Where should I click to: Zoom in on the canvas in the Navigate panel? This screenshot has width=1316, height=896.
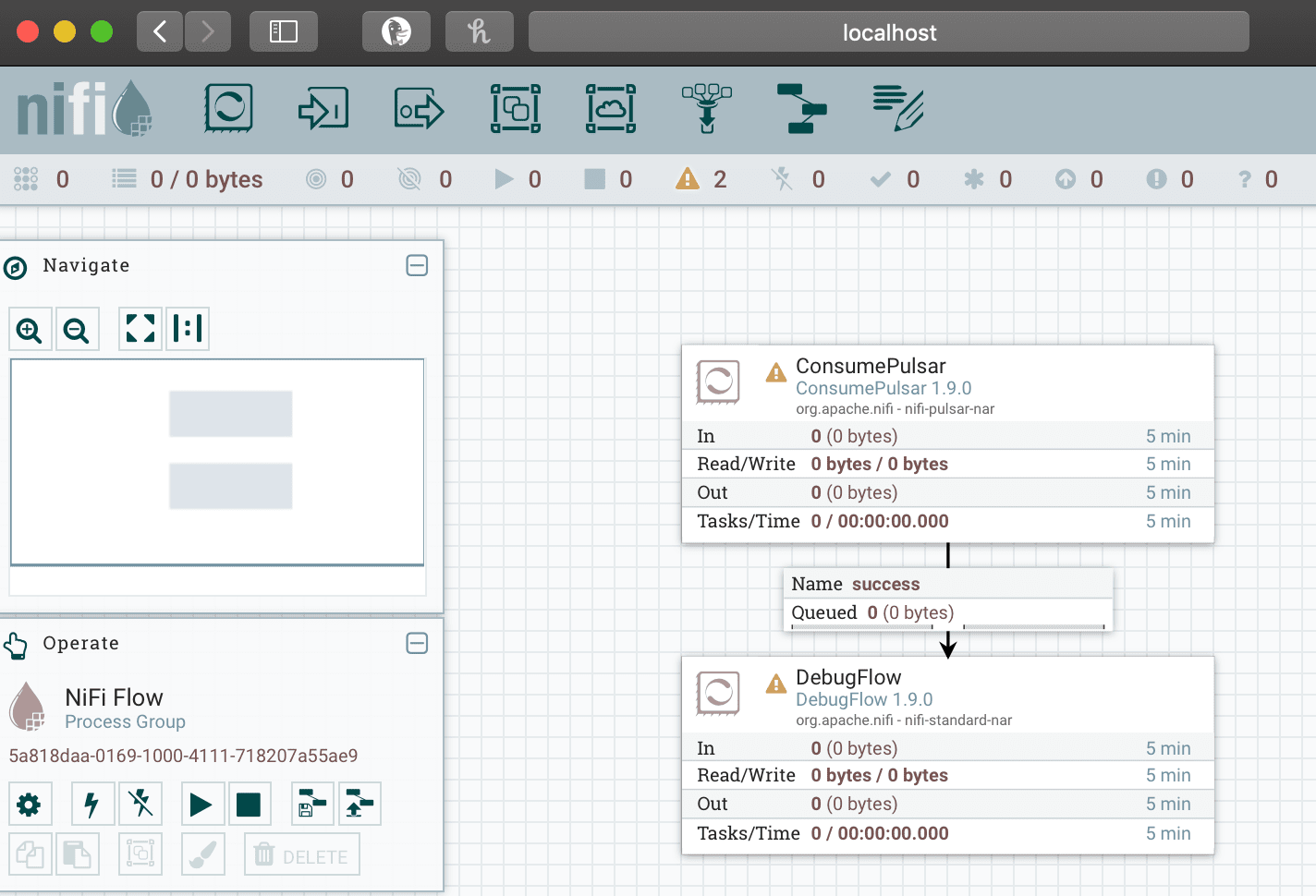coord(30,329)
